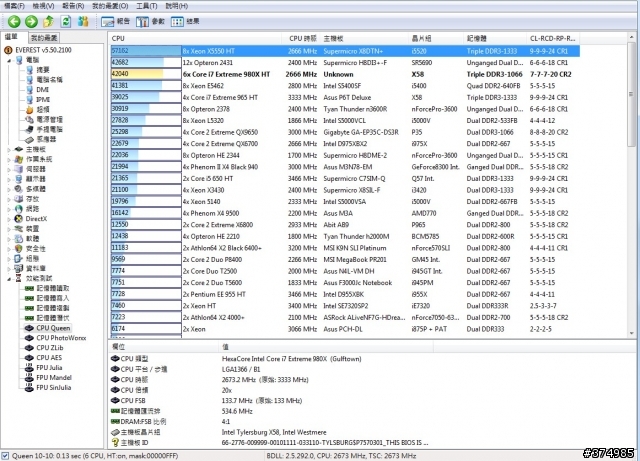Click the green Forward arrow toolbar icon
Viewport: 640px width, 461px height.
[x=31, y=21]
